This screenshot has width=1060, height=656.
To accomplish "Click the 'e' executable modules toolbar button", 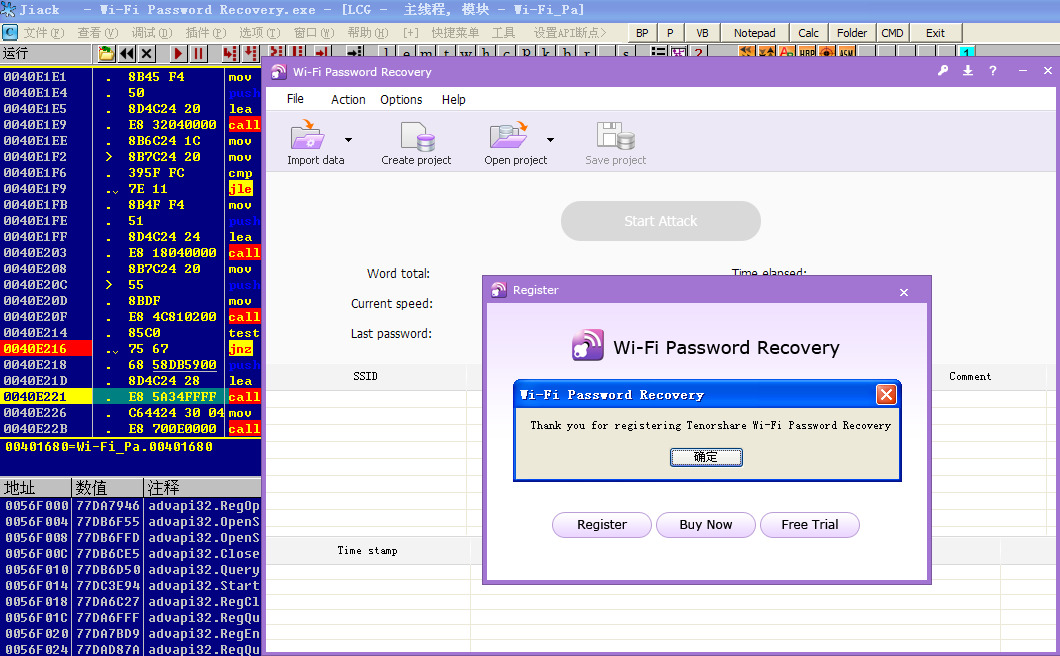I will pyautogui.click(x=406, y=53).
